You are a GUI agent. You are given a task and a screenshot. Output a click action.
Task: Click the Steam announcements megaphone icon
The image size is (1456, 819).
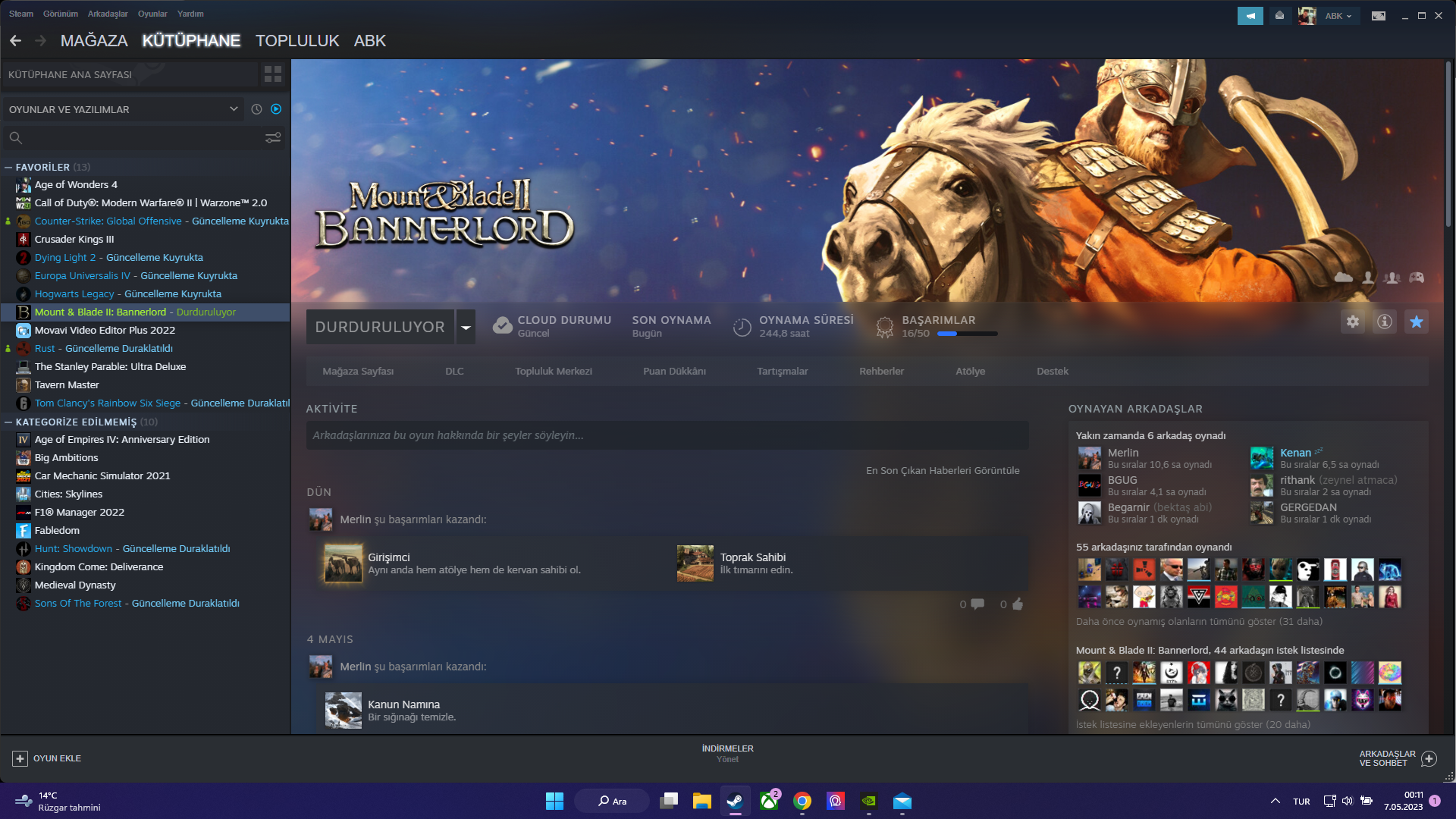(1250, 15)
